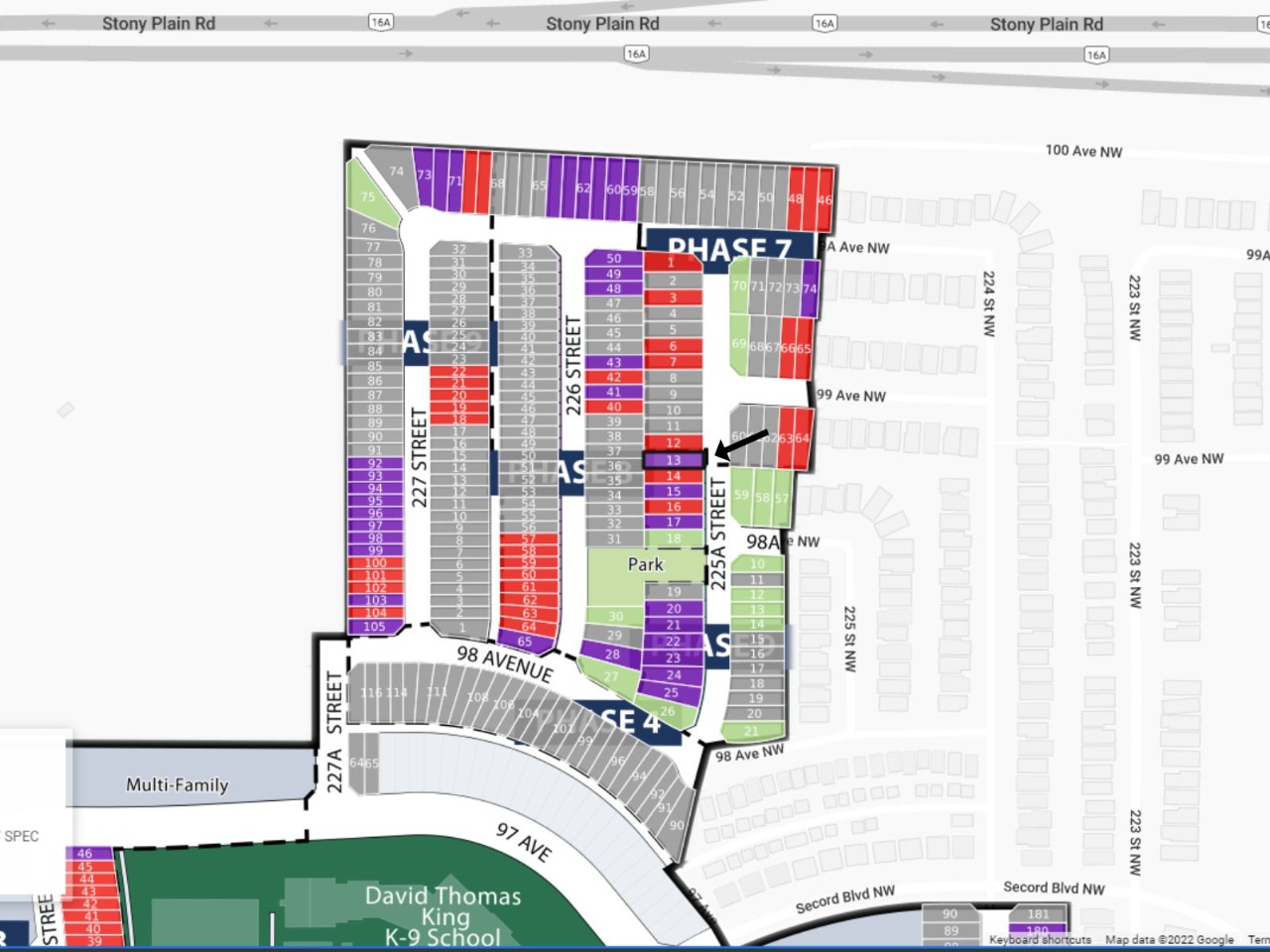The height and width of the screenshot is (952, 1270).
Task: Choose red lot 100 in left column
Action: [375, 563]
